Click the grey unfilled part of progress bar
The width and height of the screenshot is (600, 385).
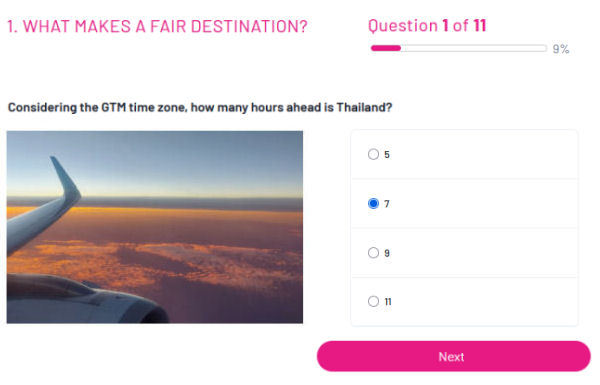[x=474, y=48]
